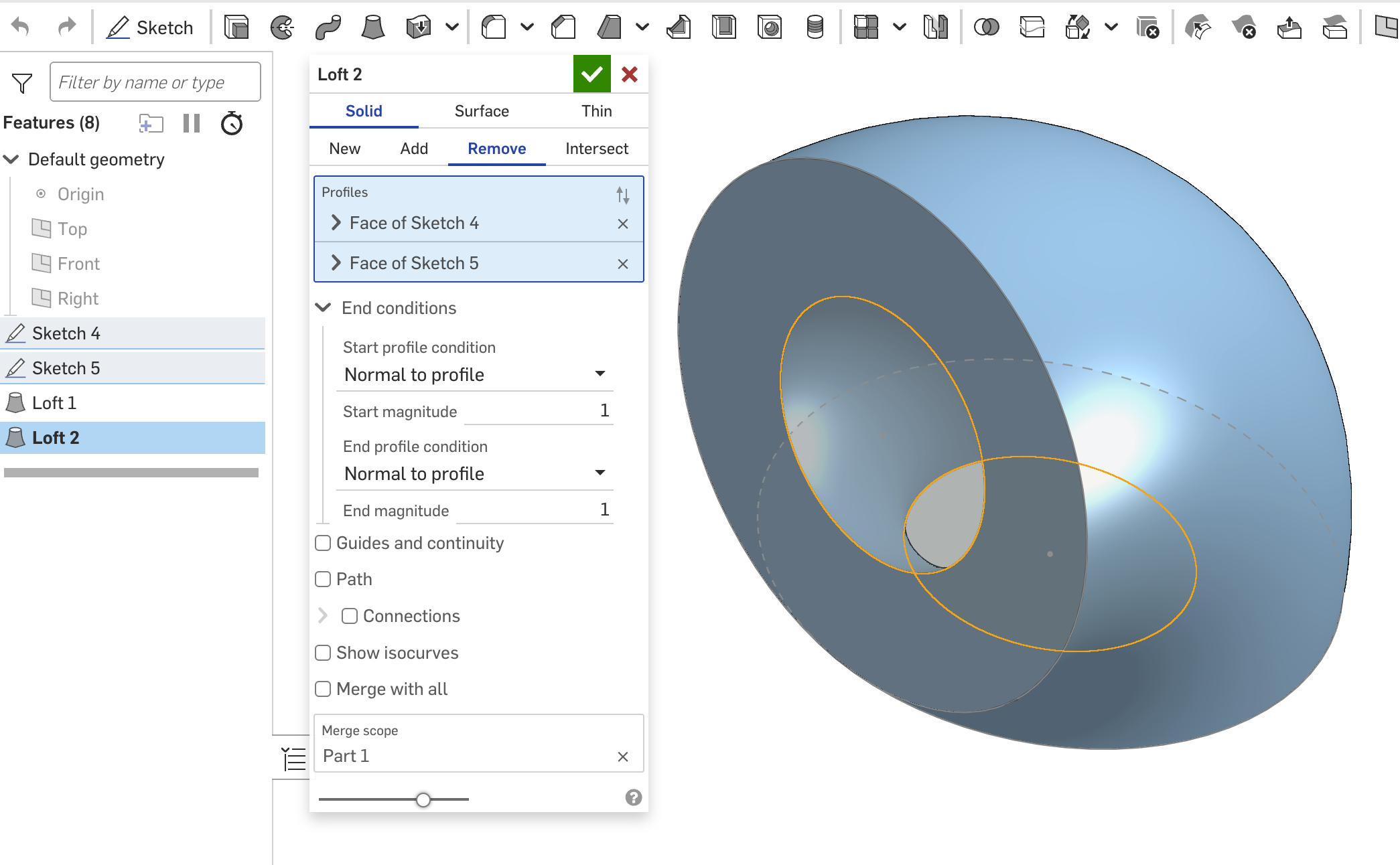Click the Filter by name field
This screenshot has height=865, width=1400.
[x=155, y=82]
